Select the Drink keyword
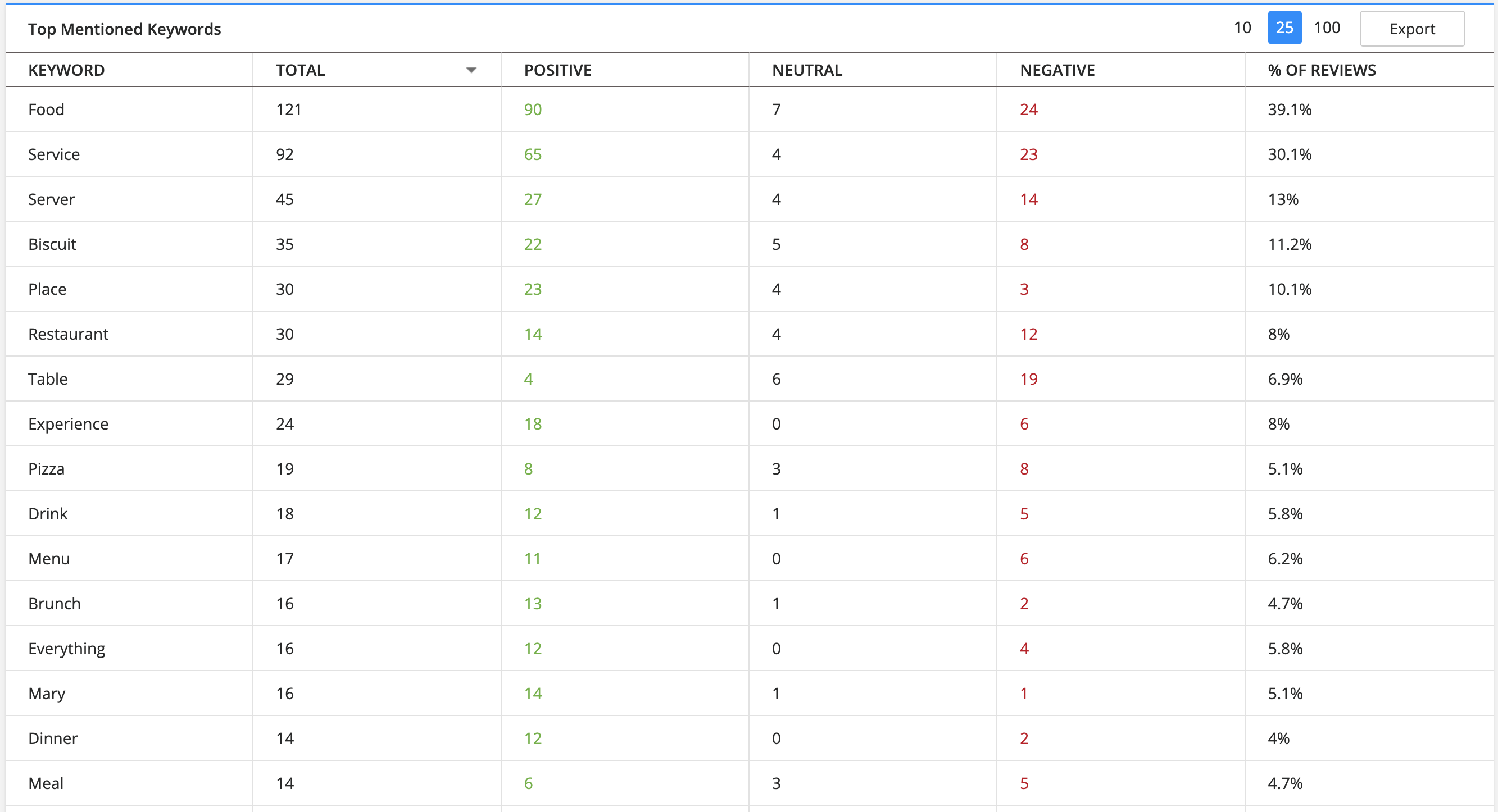The height and width of the screenshot is (812, 1498). coord(48,514)
